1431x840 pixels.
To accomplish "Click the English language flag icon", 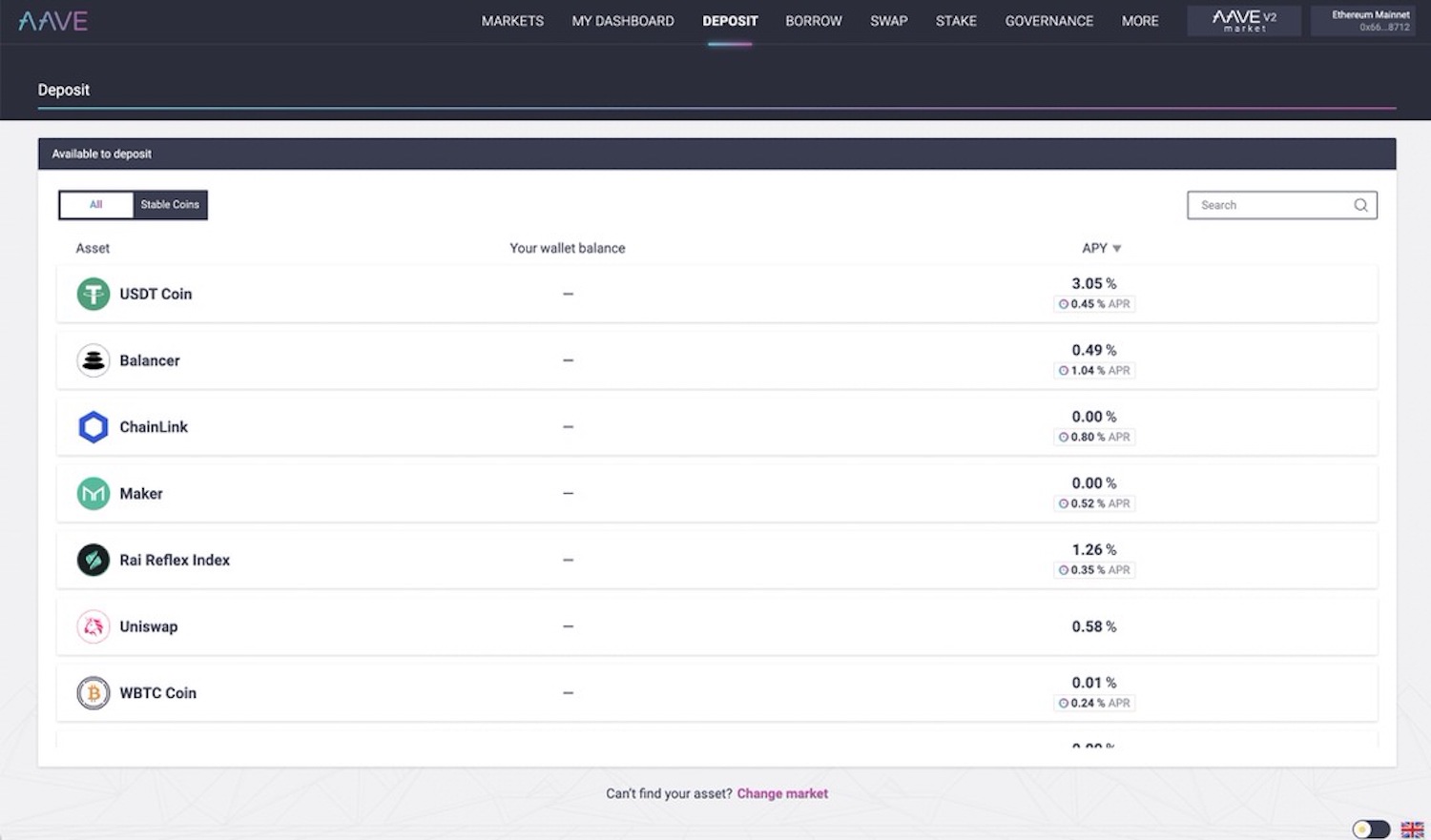I will pyautogui.click(x=1412, y=830).
